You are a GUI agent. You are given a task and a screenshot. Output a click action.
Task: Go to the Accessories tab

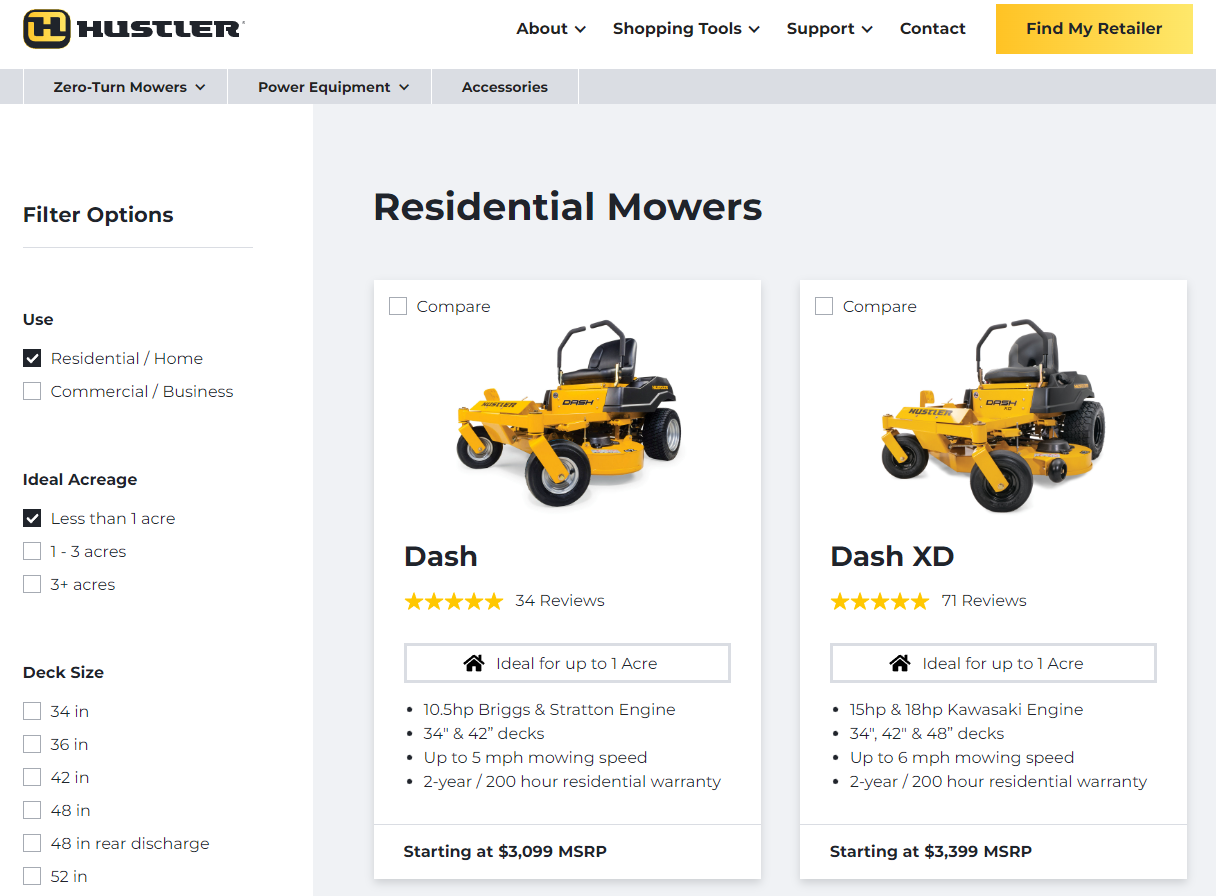click(x=505, y=87)
